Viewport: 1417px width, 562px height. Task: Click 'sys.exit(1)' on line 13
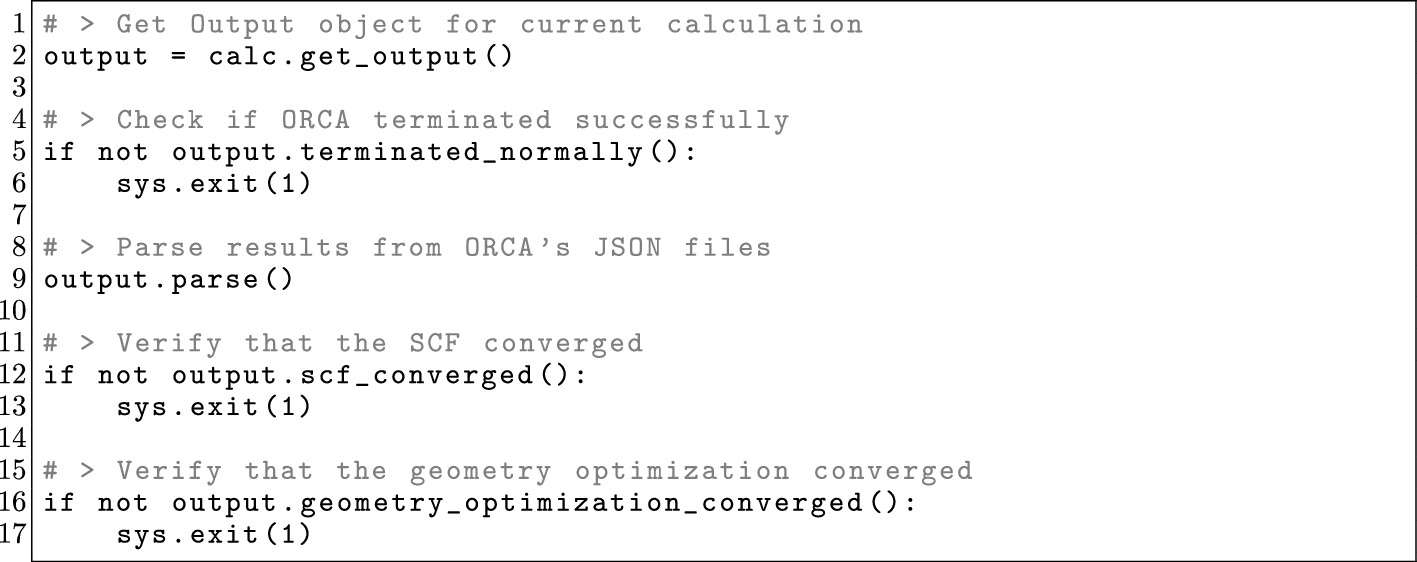pyautogui.click(x=214, y=407)
